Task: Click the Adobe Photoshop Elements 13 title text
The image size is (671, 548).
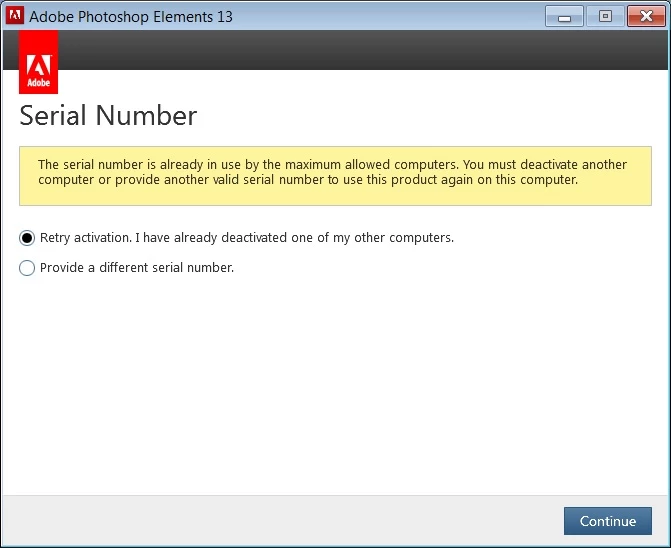Action: (131, 17)
